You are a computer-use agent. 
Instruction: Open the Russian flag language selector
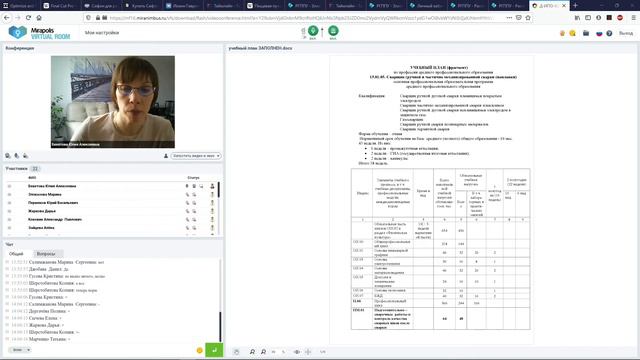(x=599, y=33)
